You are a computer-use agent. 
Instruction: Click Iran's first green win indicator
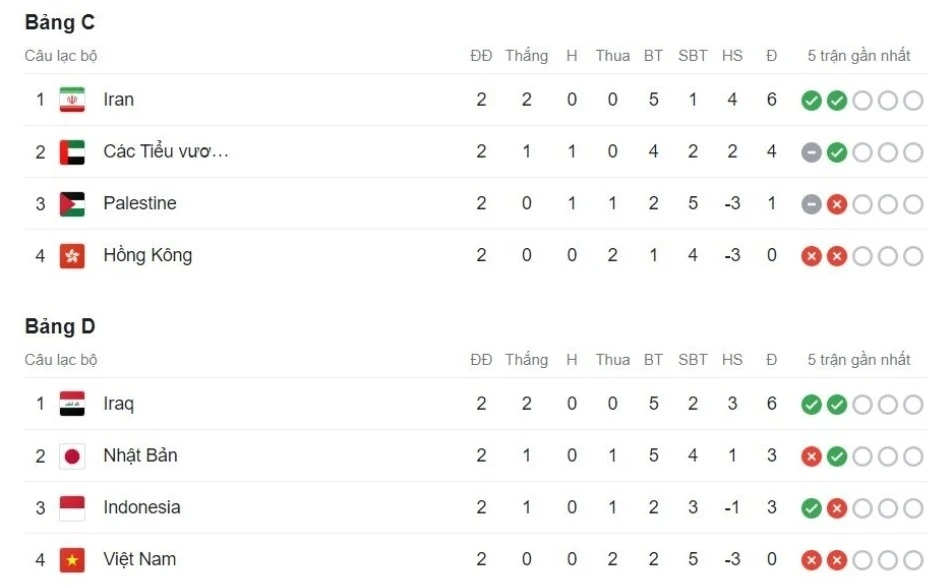coord(811,100)
